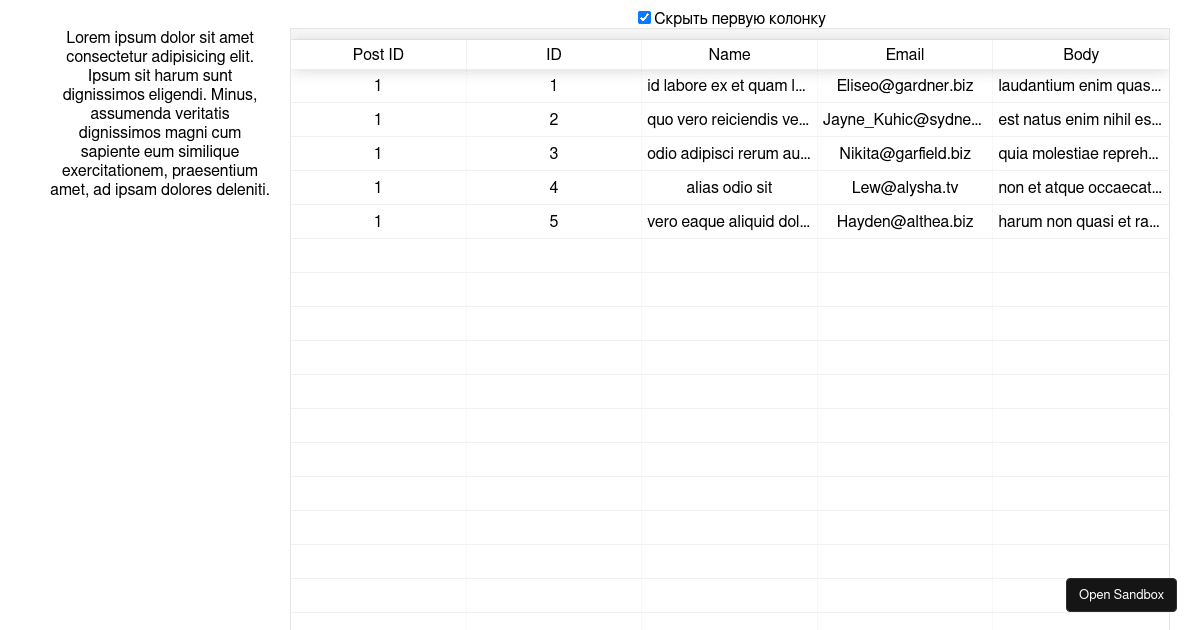Click the first empty row below the data
This screenshot has width=1200, height=630.
click(x=729, y=255)
